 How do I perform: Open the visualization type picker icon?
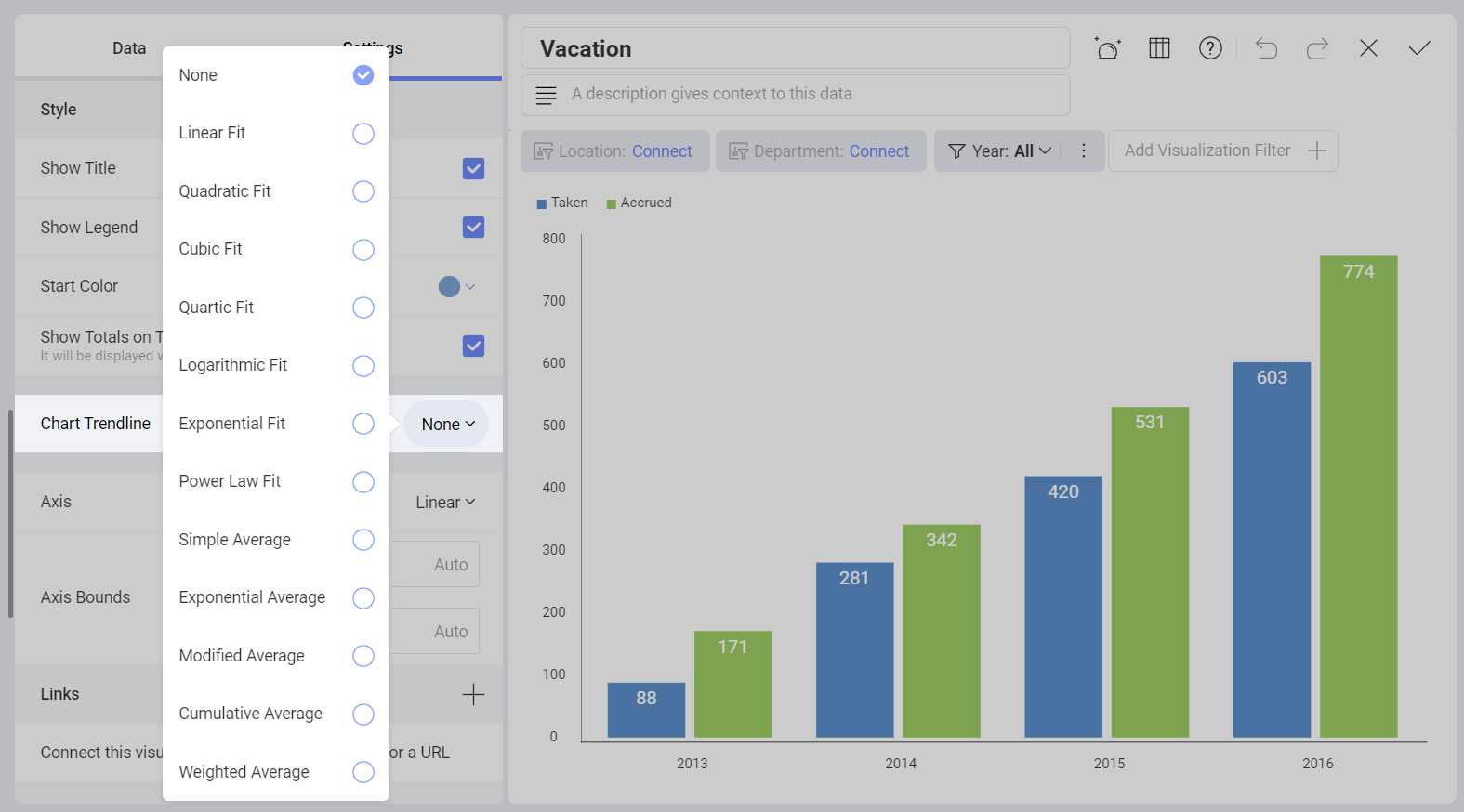point(1108,48)
